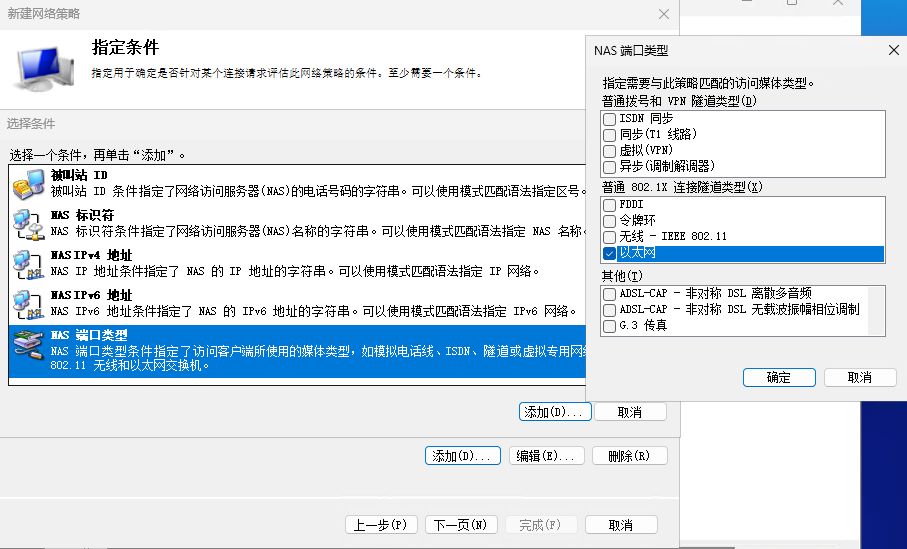Check the G.3 传真 option
This screenshot has width=907, height=549.
(x=610, y=326)
